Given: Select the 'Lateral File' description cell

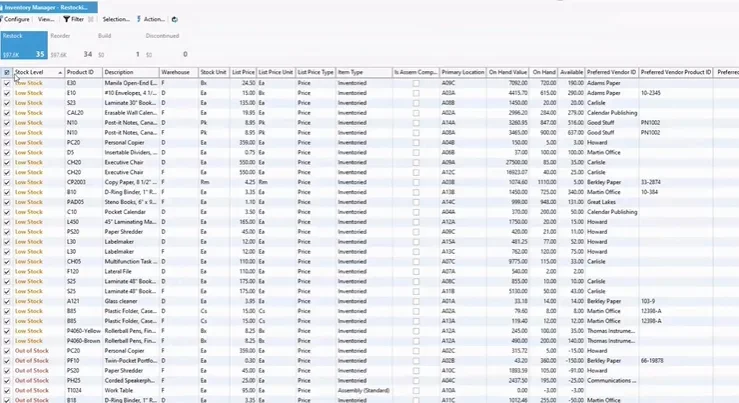Looking at the screenshot, I should [x=131, y=271].
